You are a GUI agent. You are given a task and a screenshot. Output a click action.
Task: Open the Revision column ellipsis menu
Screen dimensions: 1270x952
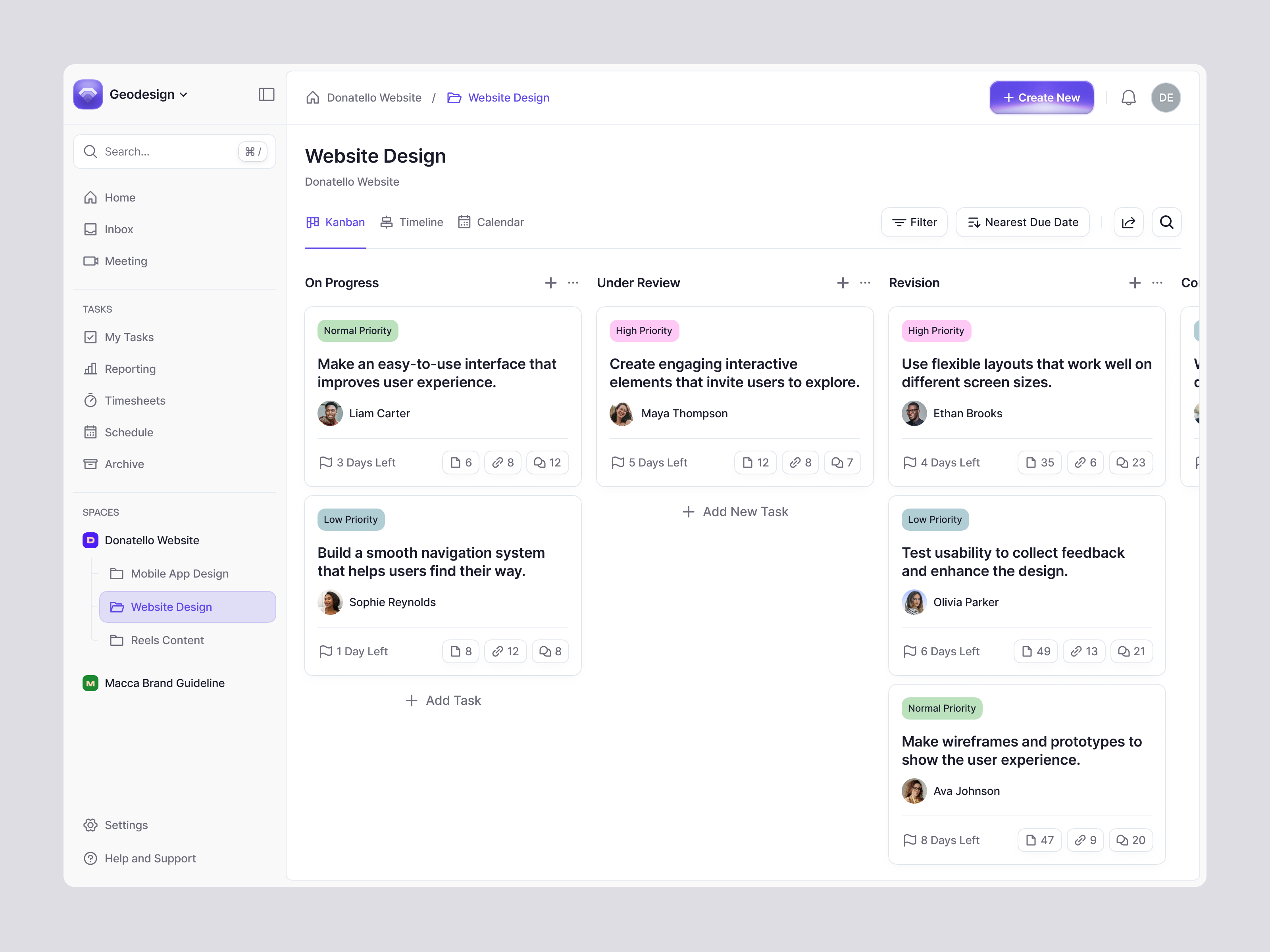(1157, 283)
